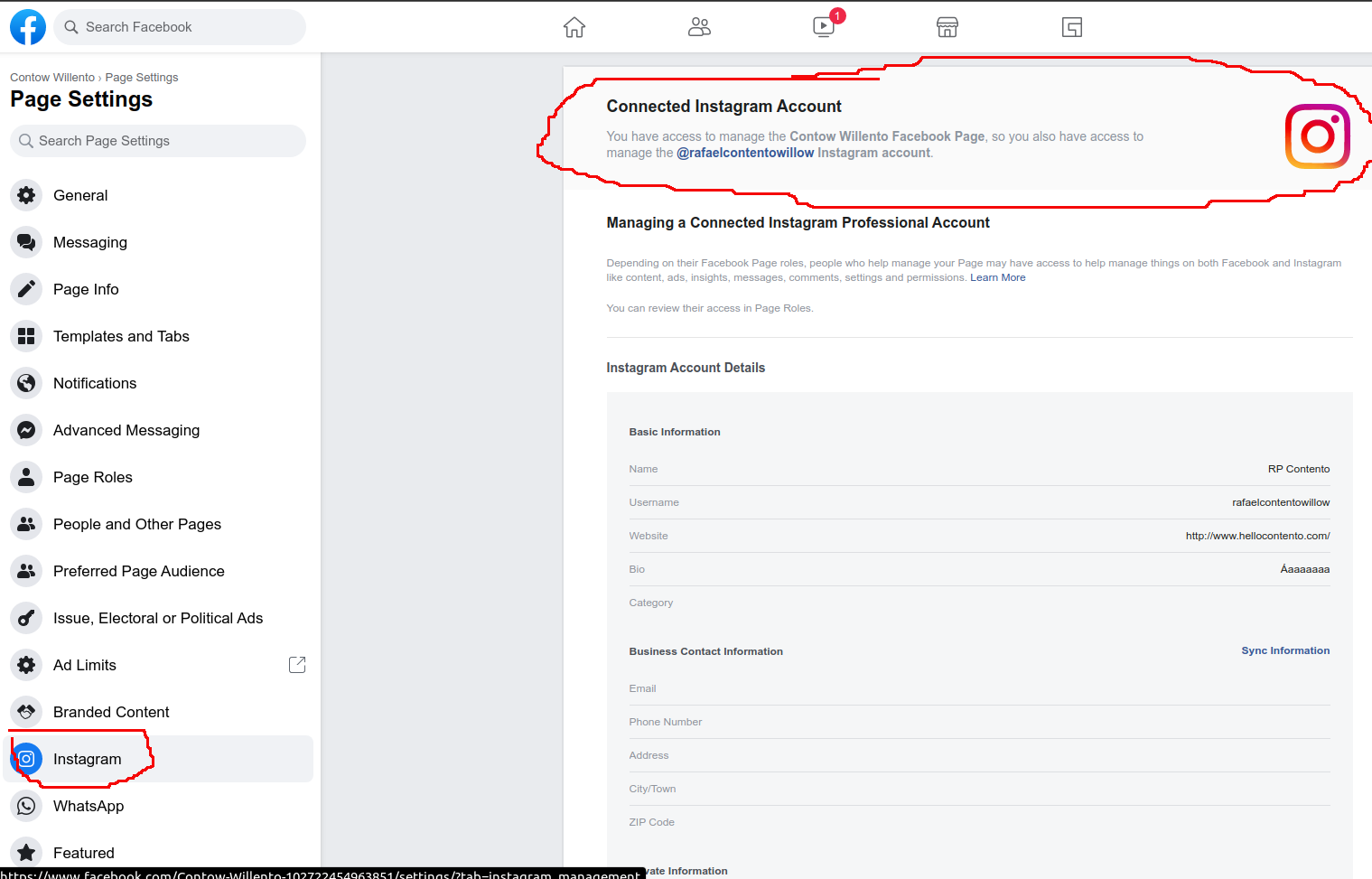Click the Page Info pencil icon

click(27, 289)
